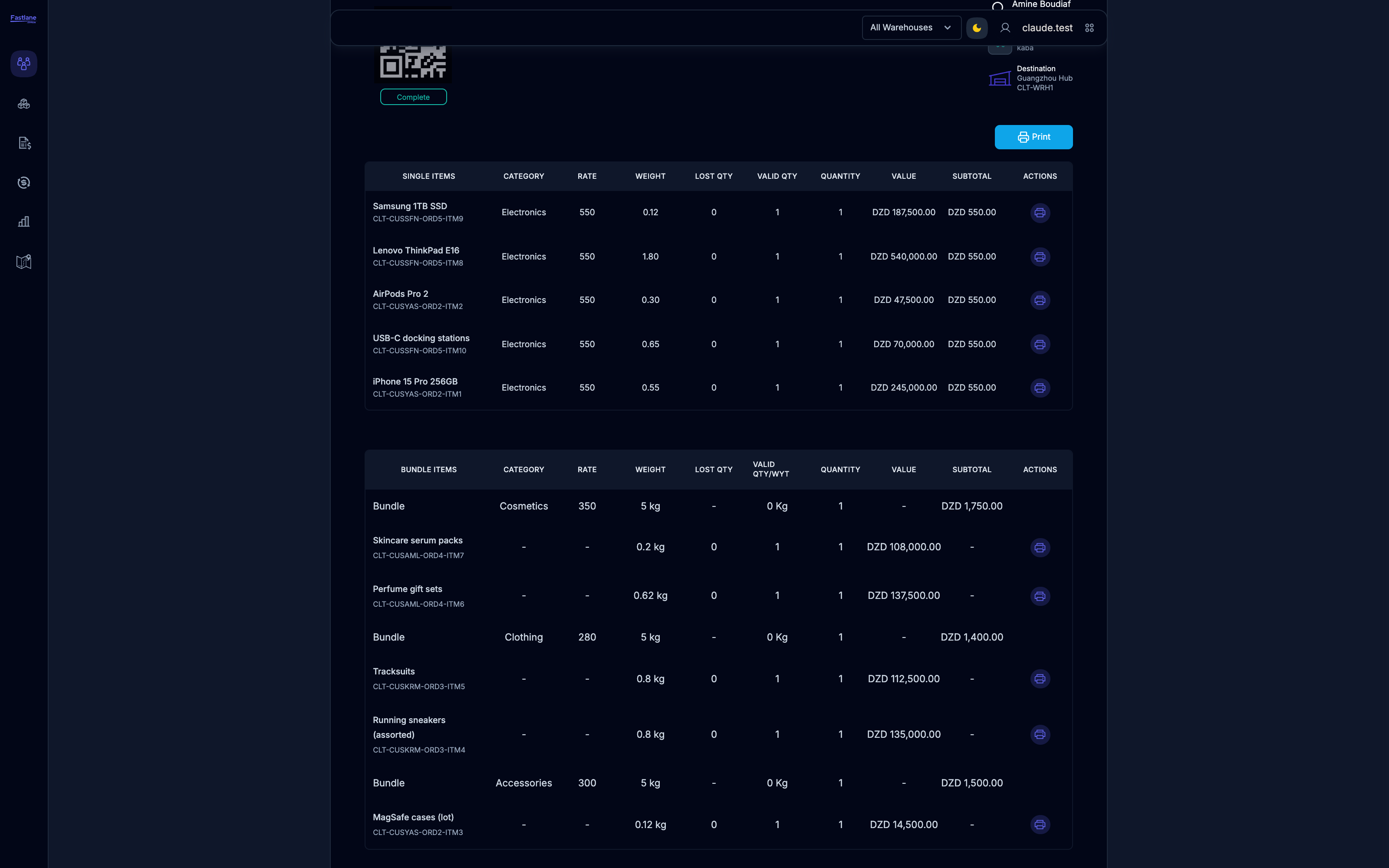Click CLT-CUSKRM-ORD3-ITM4 code
1389x868 pixels.
pos(419,750)
